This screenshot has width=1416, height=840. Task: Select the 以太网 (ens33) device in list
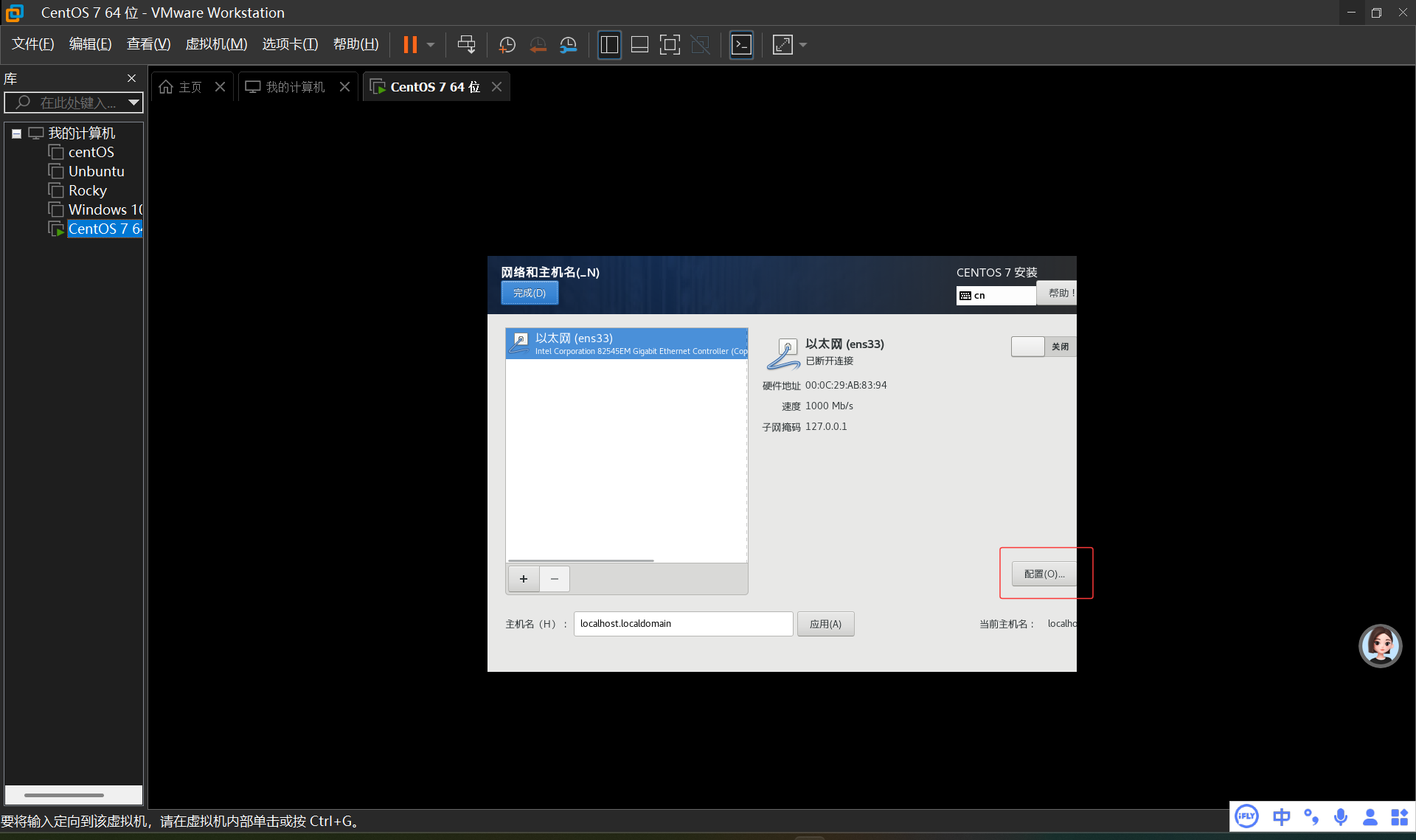pos(627,344)
